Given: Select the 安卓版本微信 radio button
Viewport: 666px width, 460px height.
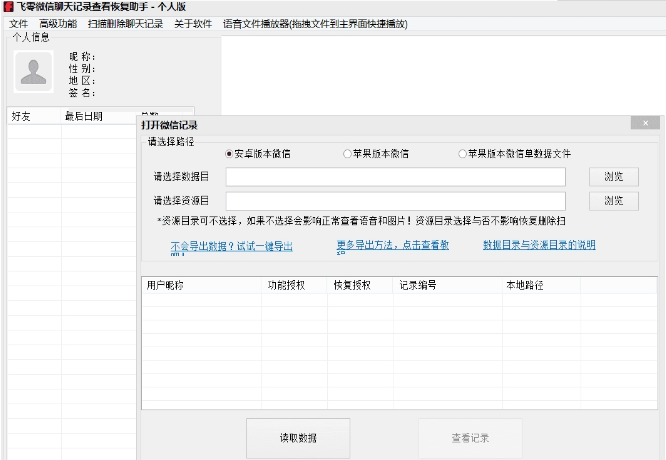Looking at the screenshot, I should pos(258,154).
